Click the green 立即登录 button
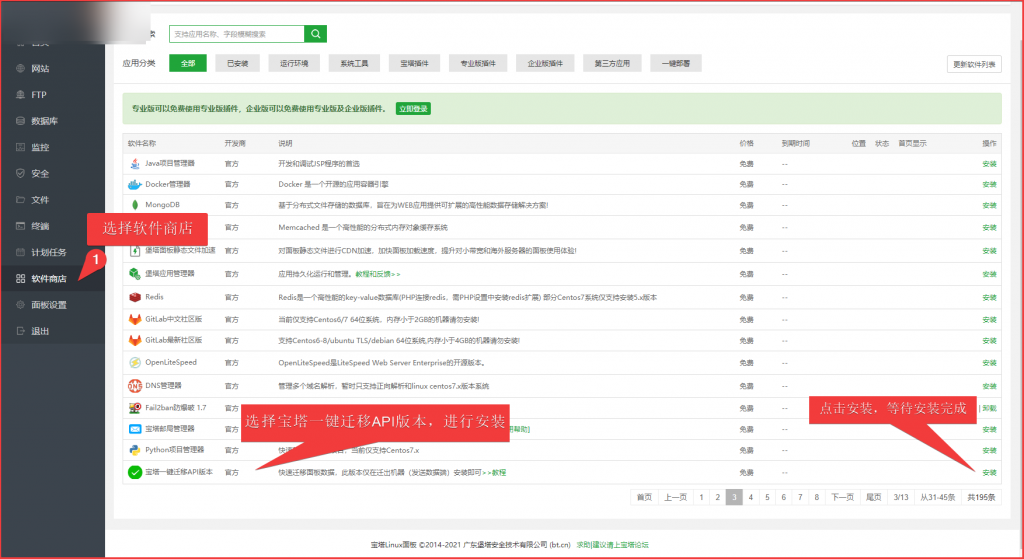 pyautogui.click(x=413, y=109)
